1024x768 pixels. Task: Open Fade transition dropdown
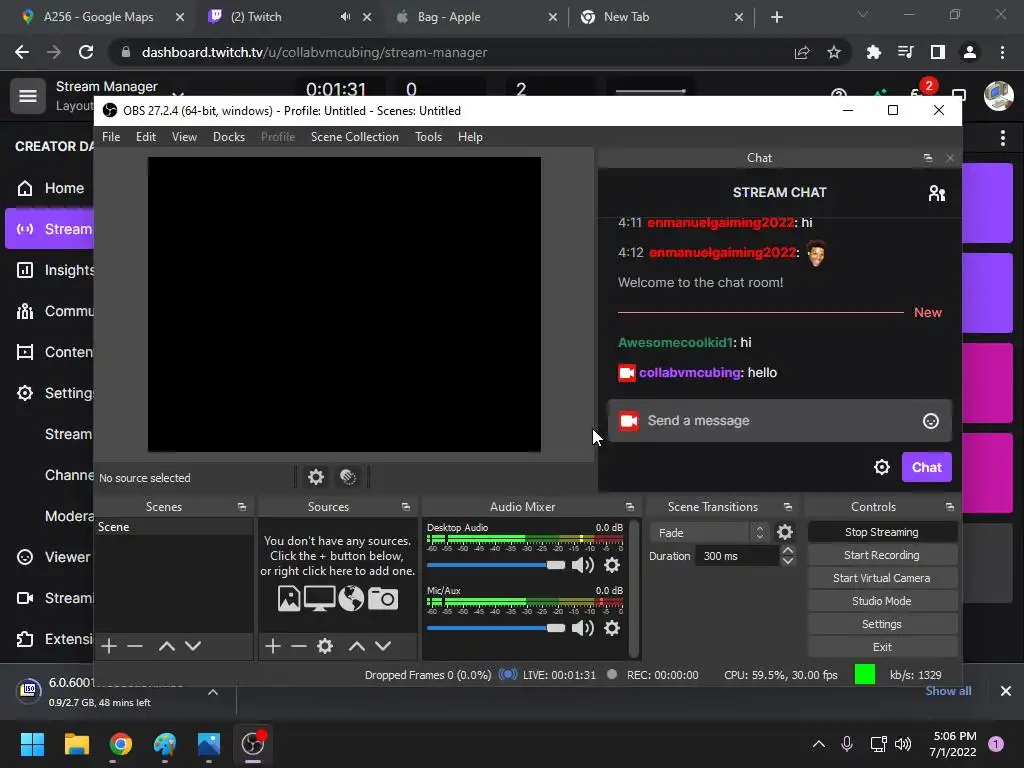(x=708, y=532)
